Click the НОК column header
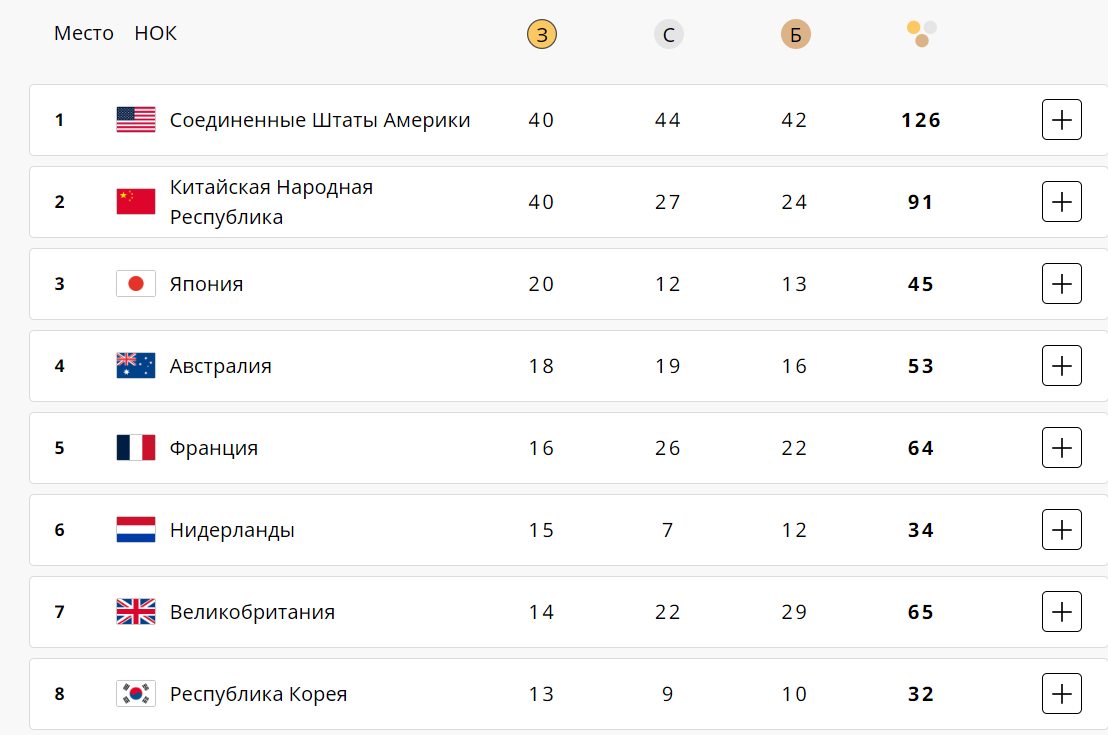The image size is (1108, 735). click(155, 33)
